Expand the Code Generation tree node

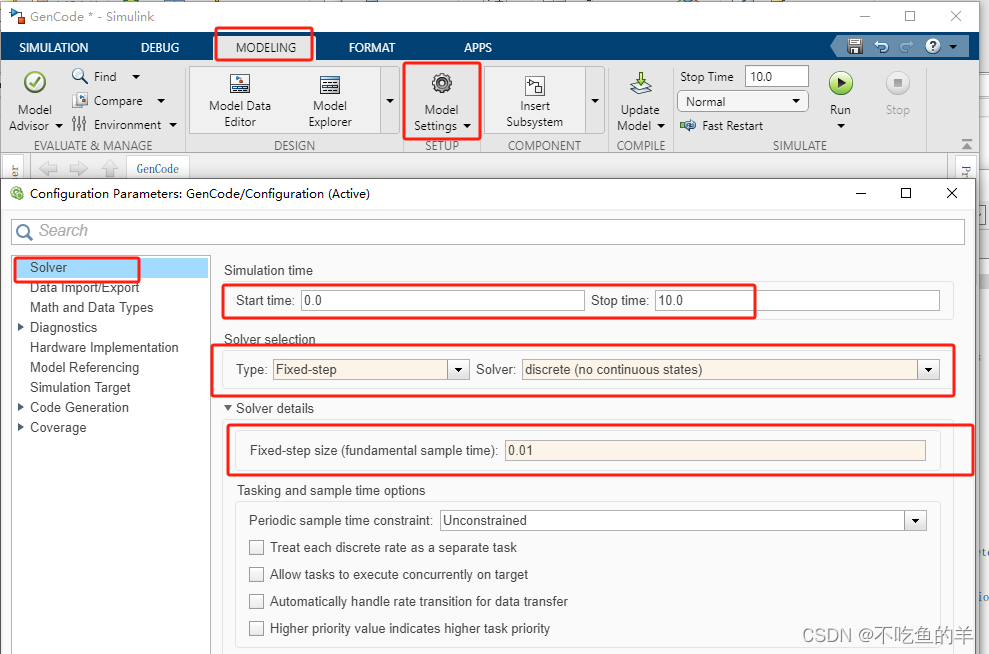click(21, 407)
